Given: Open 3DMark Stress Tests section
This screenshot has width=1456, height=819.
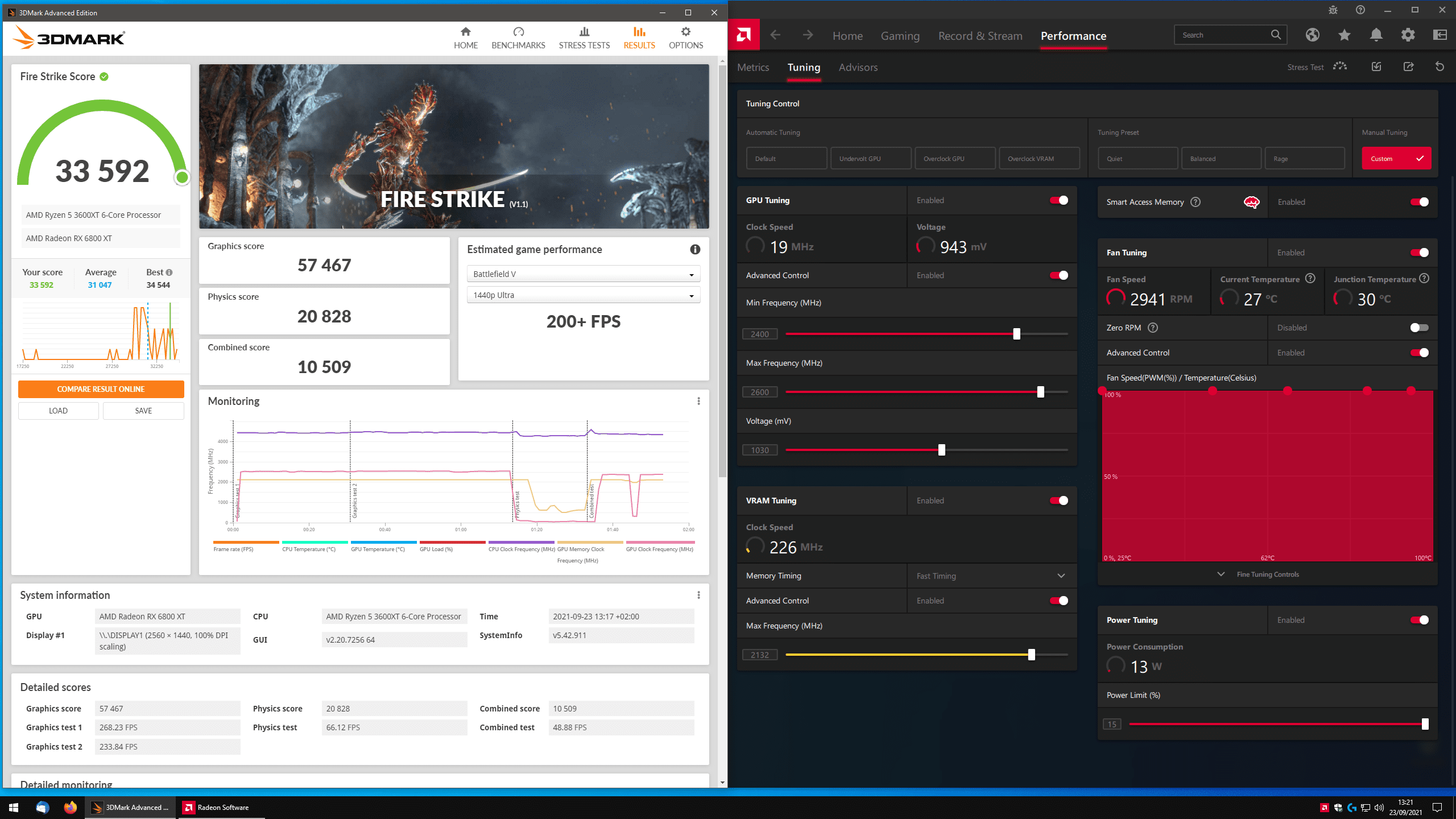Looking at the screenshot, I should 584,38.
